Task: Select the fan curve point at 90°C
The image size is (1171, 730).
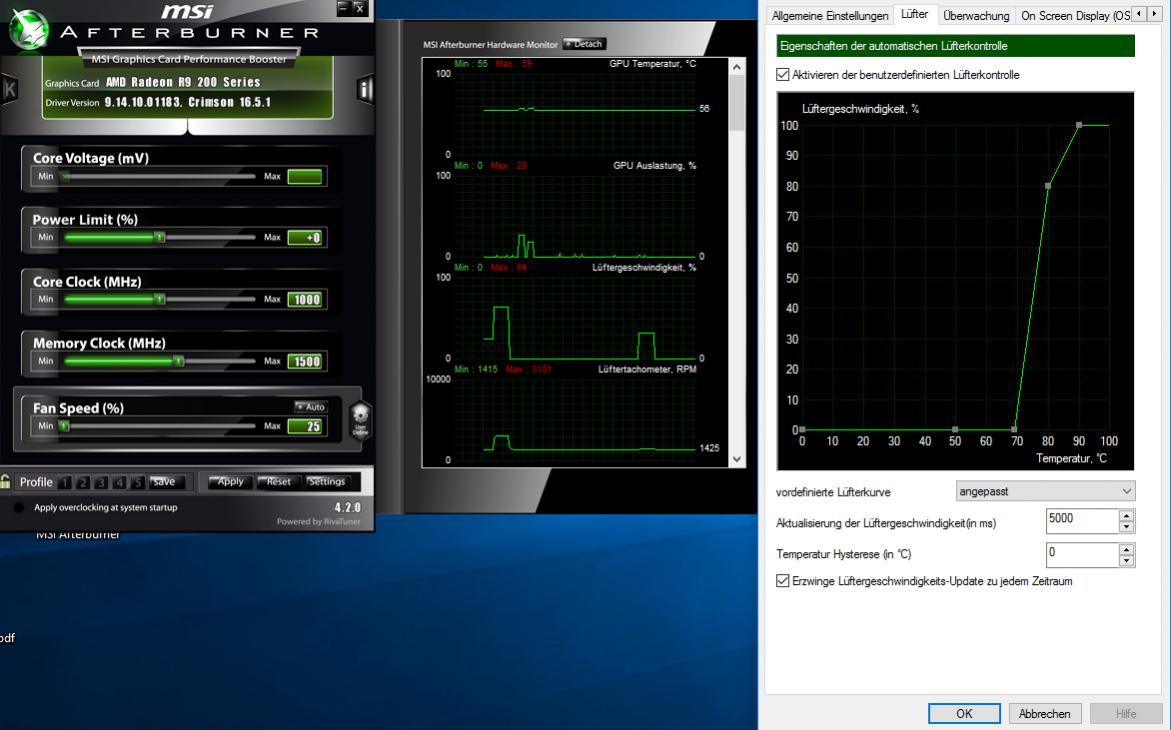Action: pyautogui.click(x=1079, y=125)
